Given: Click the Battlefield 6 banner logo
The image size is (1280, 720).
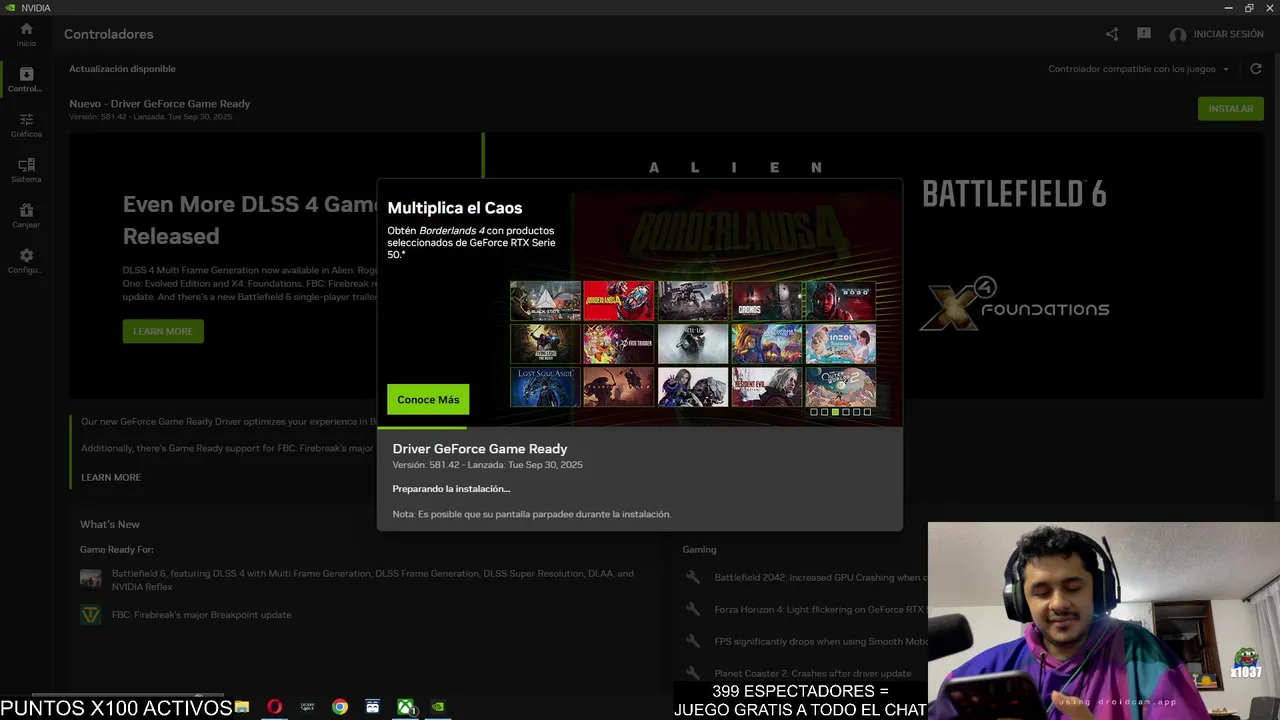Looking at the screenshot, I should [x=1014, y=194].
